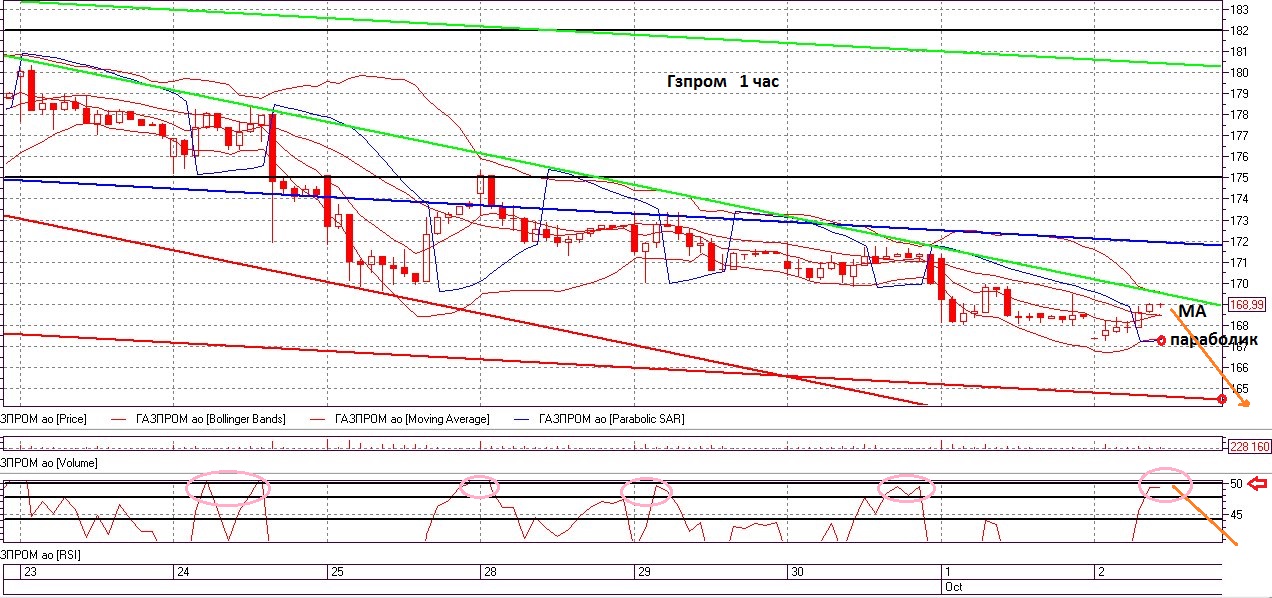Click the 'ЗПРОМ ао [Price]' legend label
This screenshot has height=598, width=1272.
pyautogui.click(x=43, y=419)
